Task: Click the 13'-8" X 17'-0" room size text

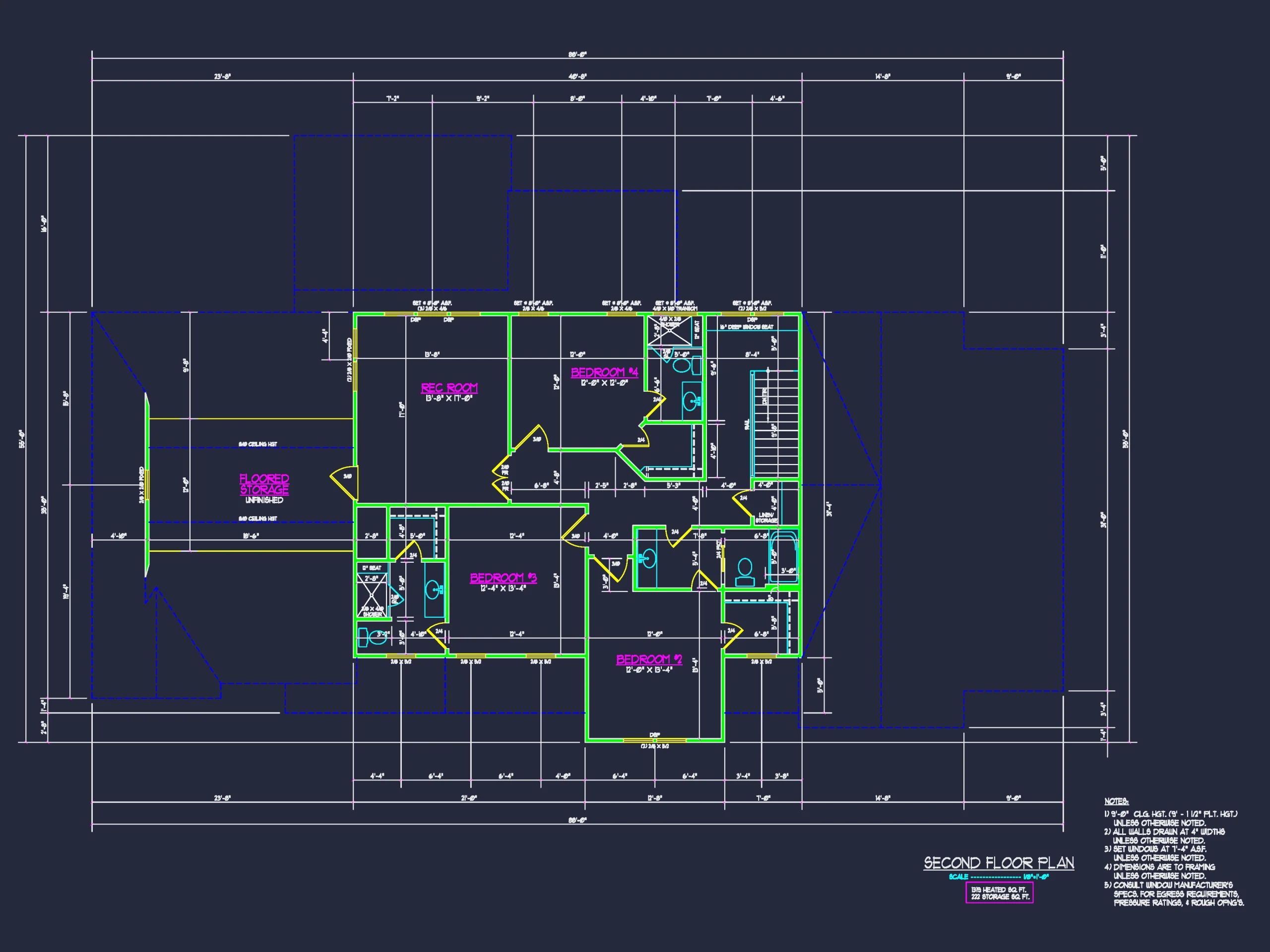Action: [448, 398]
